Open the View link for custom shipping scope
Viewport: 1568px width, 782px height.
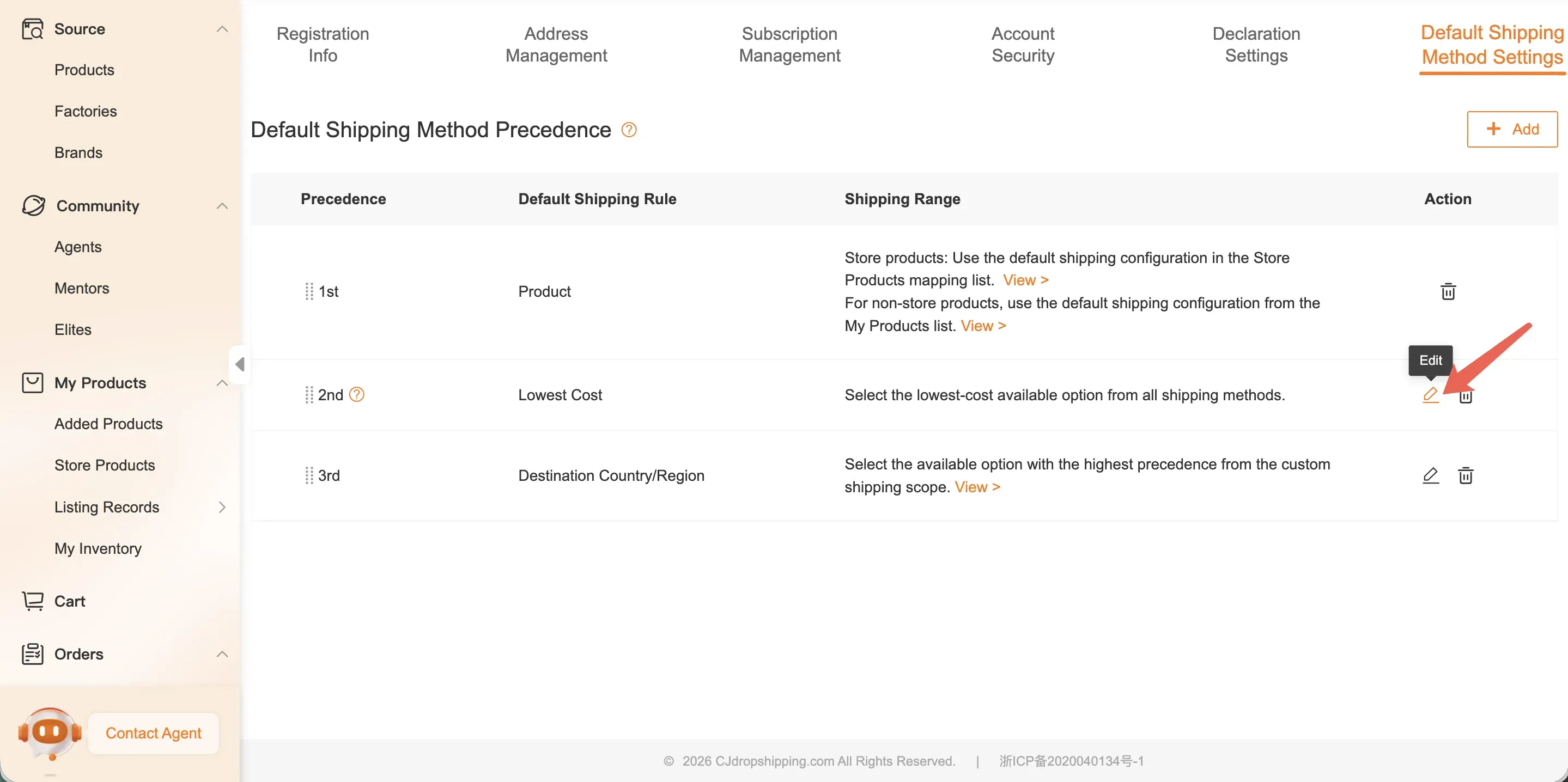[x=977, y=487]
